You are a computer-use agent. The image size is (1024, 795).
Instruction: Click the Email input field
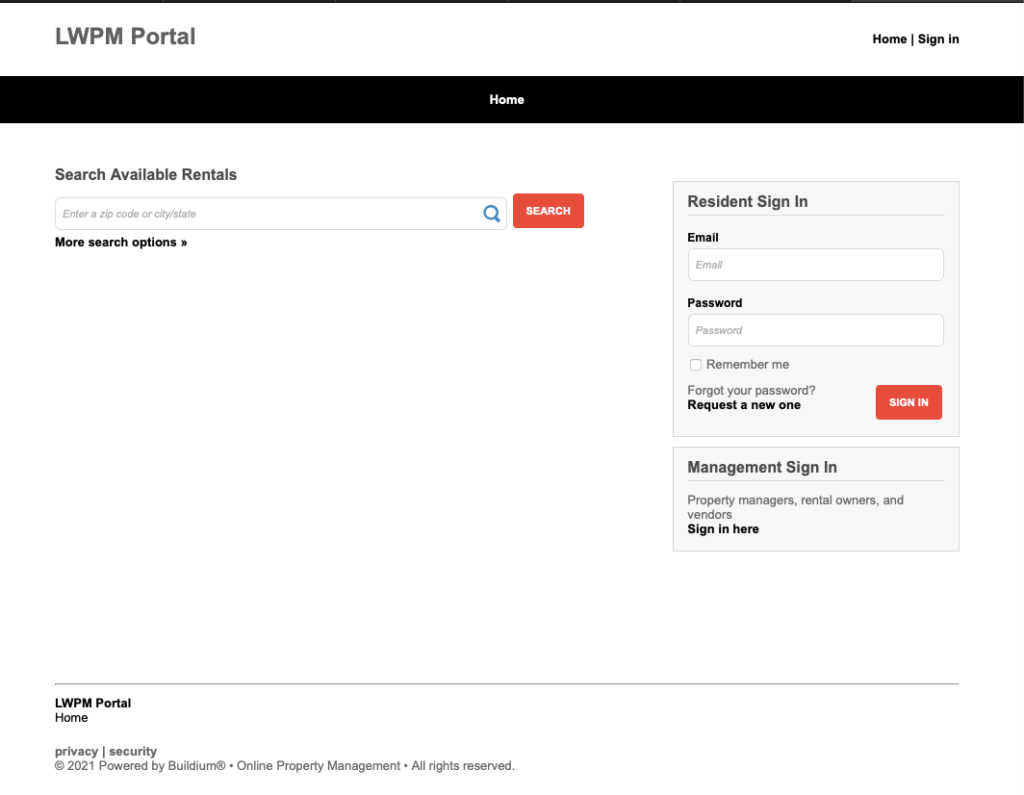(x=815, y=265)
